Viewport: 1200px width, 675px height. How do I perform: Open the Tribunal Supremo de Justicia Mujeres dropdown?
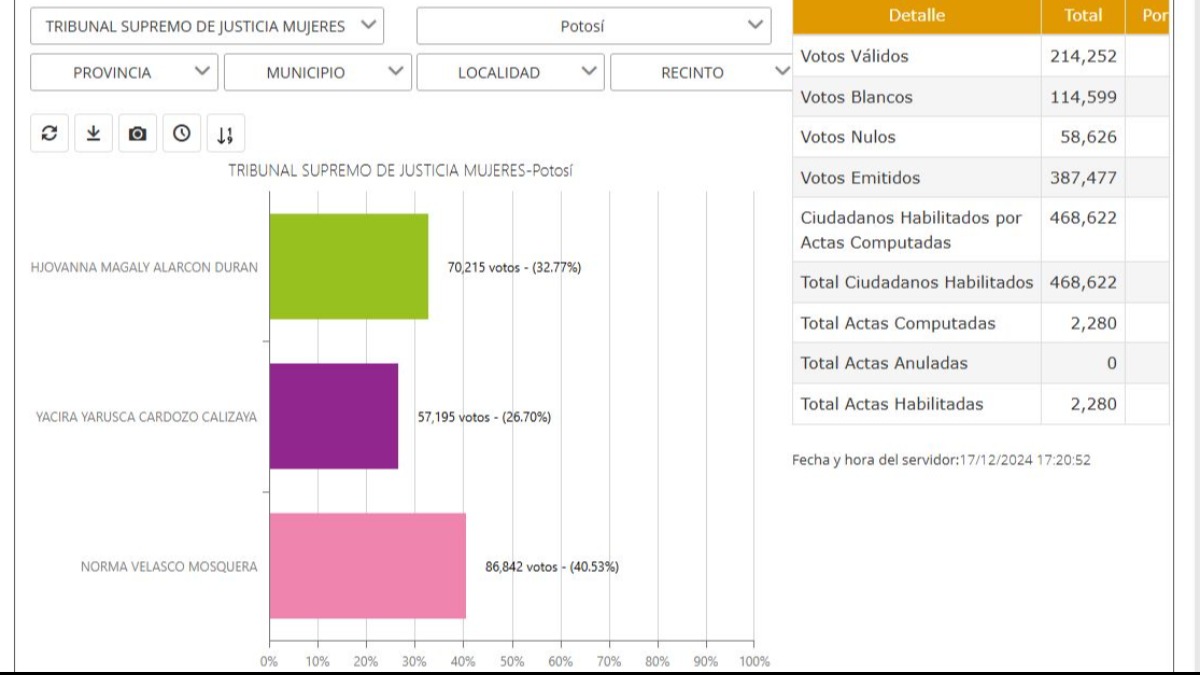207,26
